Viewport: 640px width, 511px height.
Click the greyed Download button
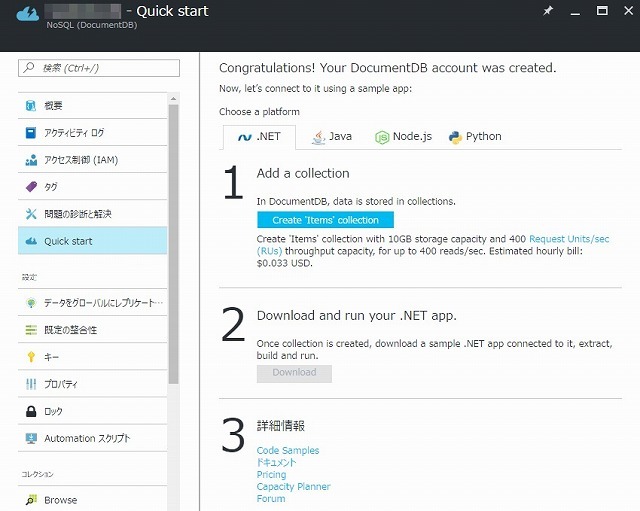294,373
